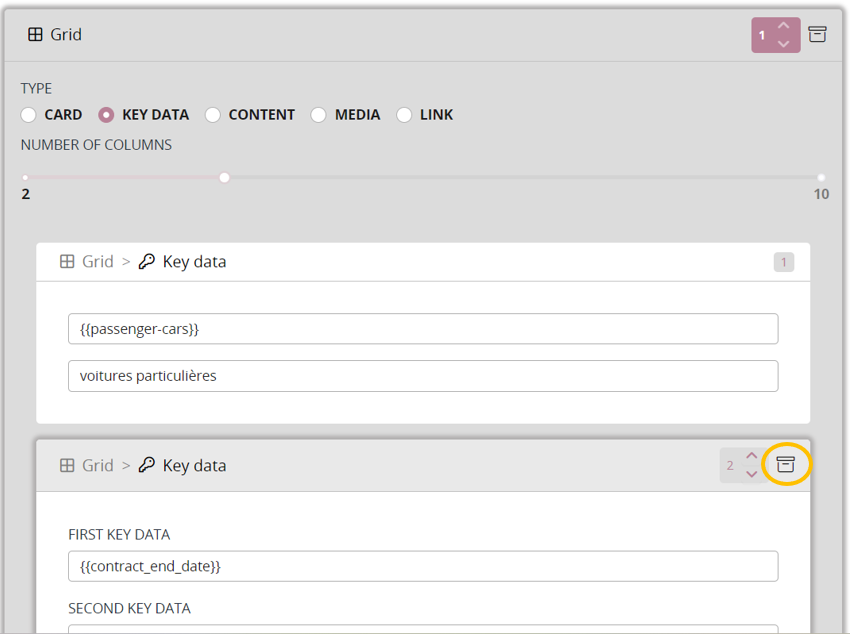Click the key icon in the second Key data header

pyautogui.click(x=147, y=466)
